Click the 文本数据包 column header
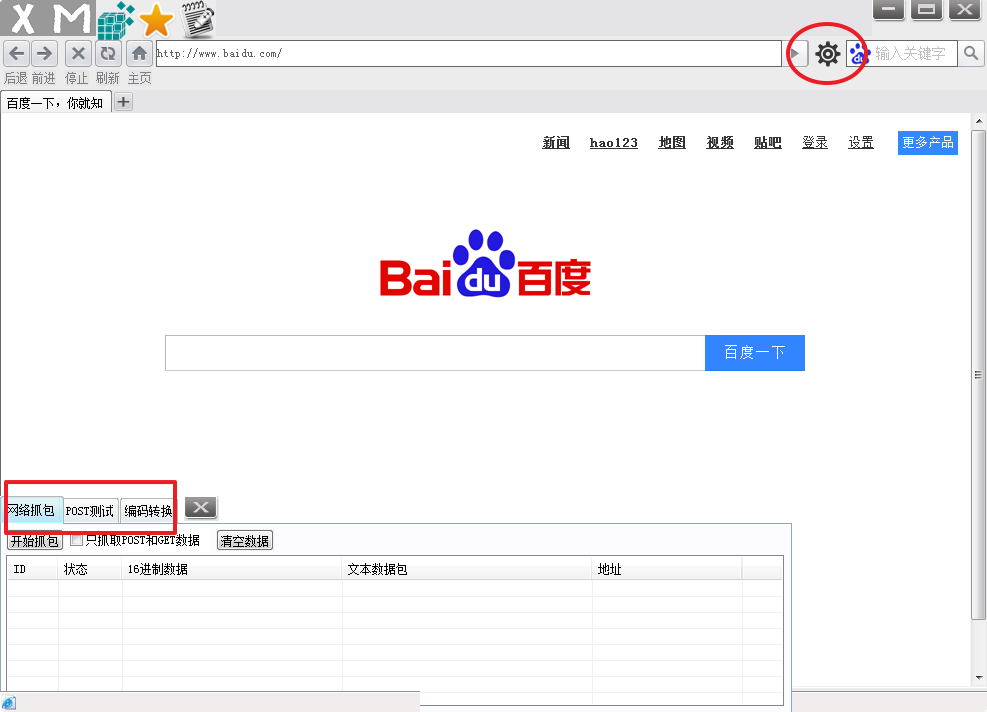Image resolution: width=987 pixels, height=712 pixels. click(467, 569)
